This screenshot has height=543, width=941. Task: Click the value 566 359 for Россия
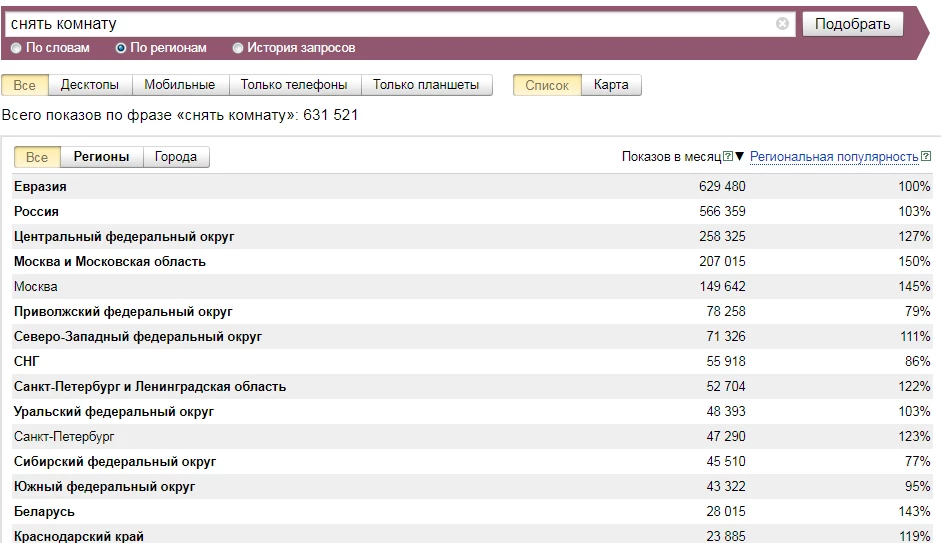722,211
